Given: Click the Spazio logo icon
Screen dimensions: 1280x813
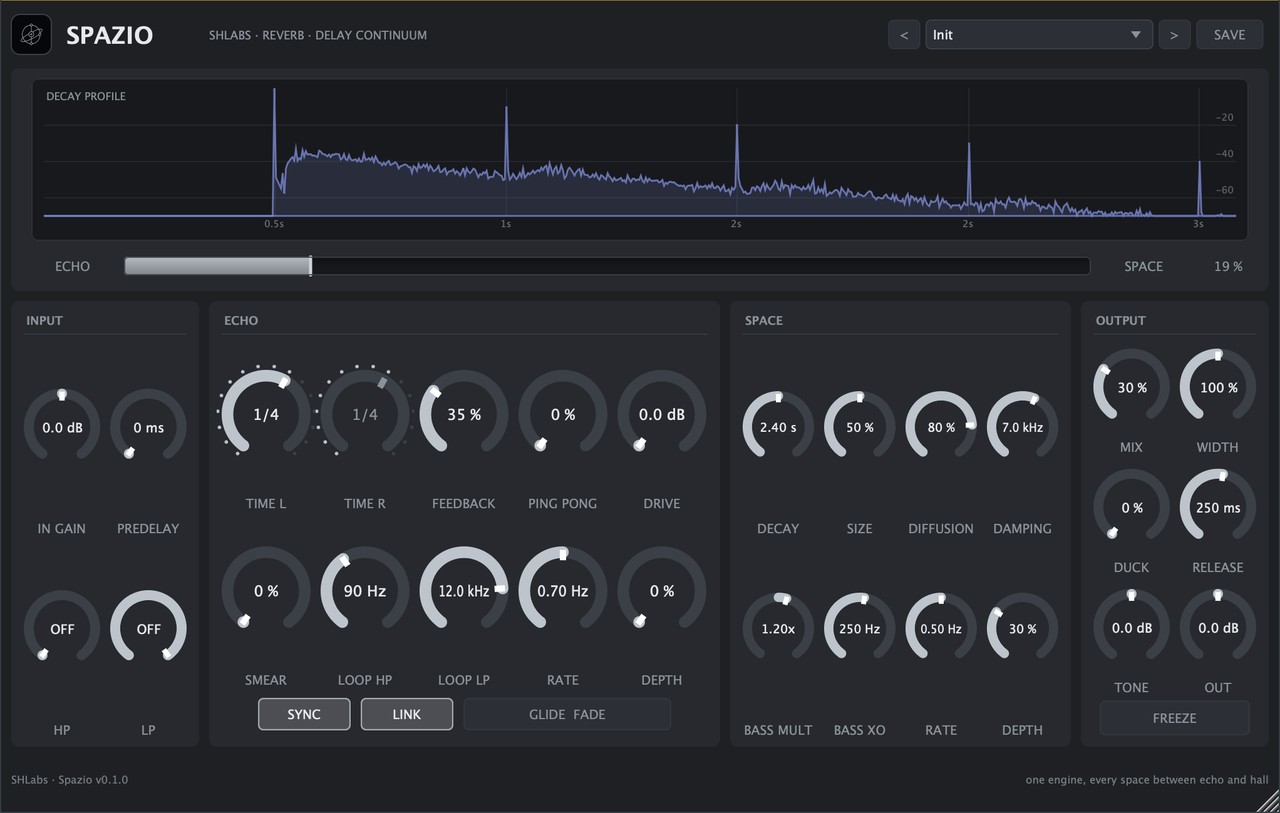Looking at the screenshot, I should 31,35.
